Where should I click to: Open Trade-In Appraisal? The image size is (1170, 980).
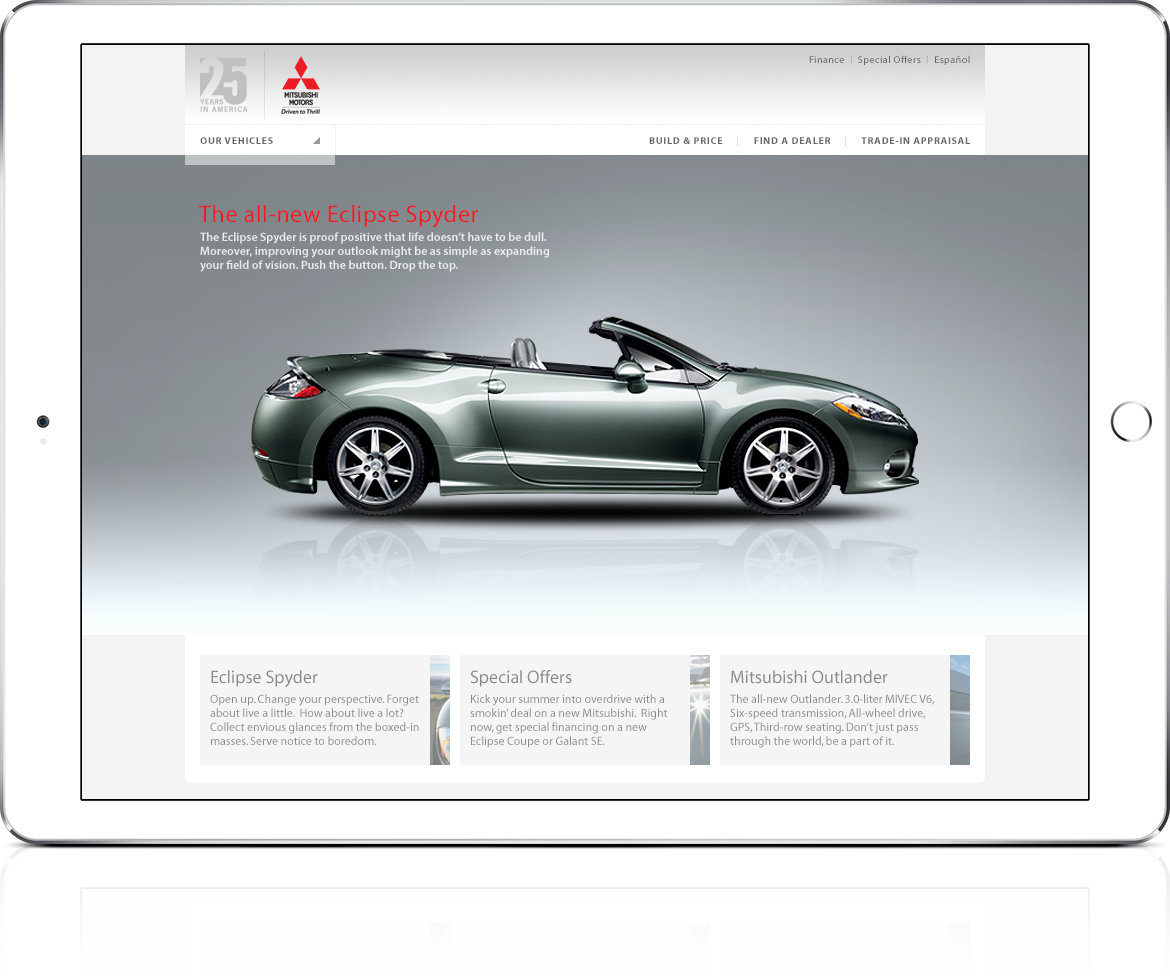pos(916,140)
